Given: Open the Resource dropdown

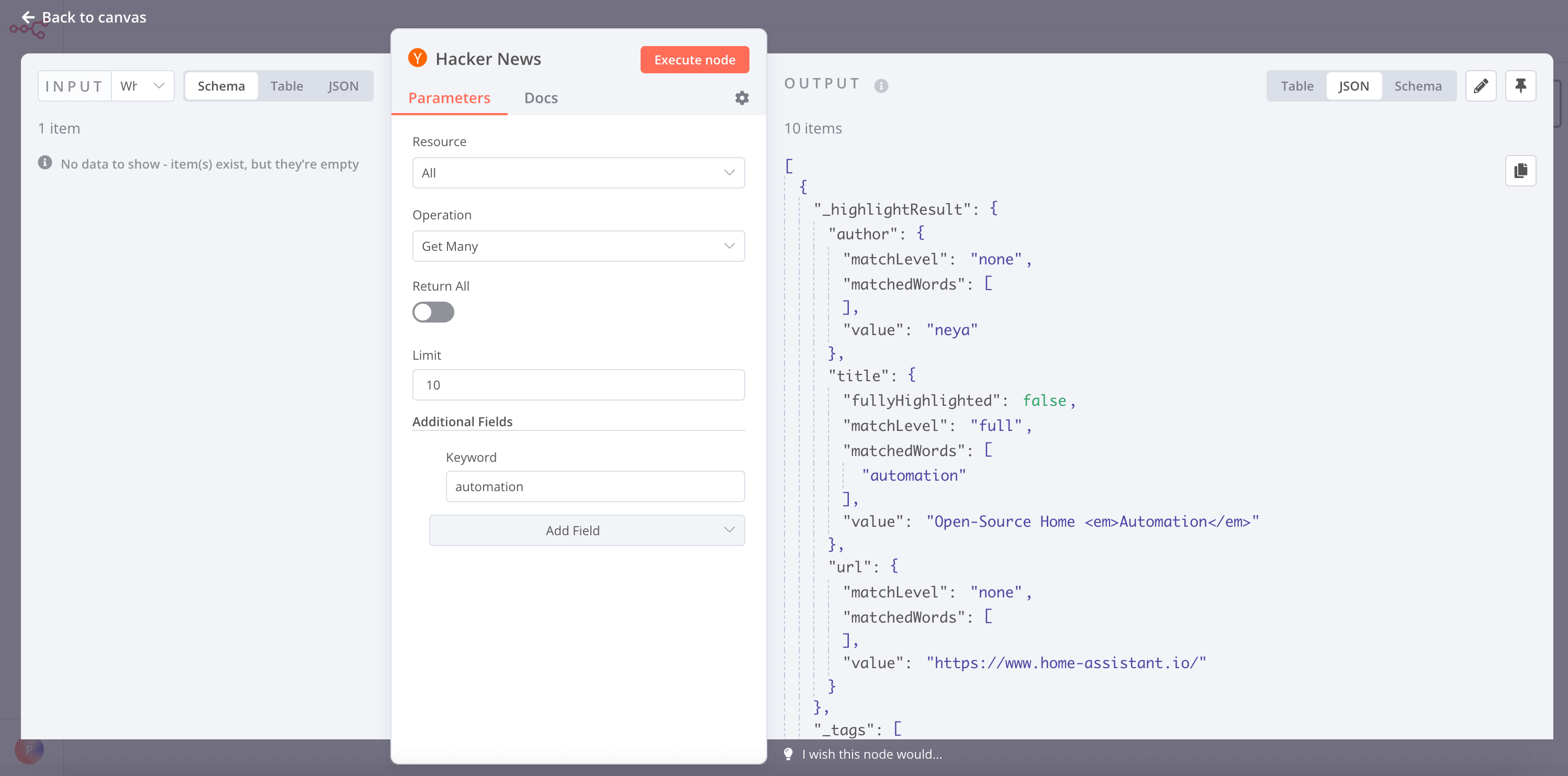Looking at the screenshot, I should pos(578,172).
